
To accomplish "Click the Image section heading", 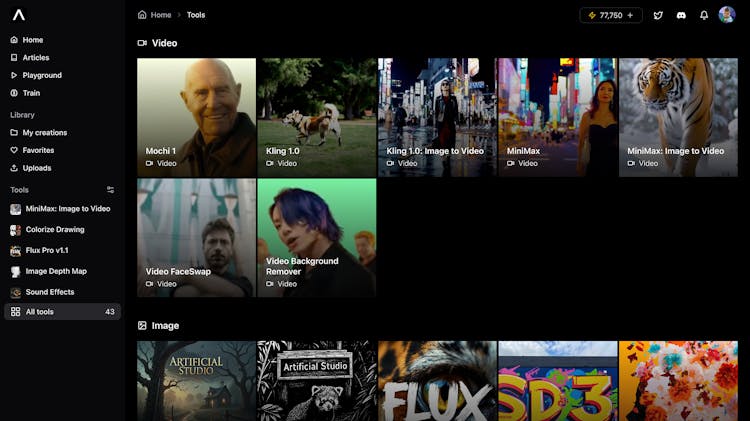I will 165,326.
